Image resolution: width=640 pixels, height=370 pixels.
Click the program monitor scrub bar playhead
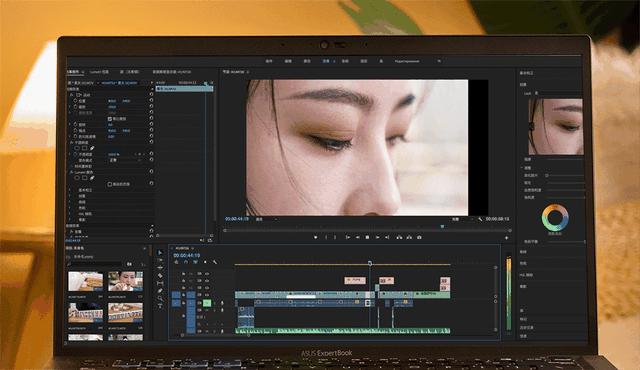pyautogui.click(x=442, y=226)
